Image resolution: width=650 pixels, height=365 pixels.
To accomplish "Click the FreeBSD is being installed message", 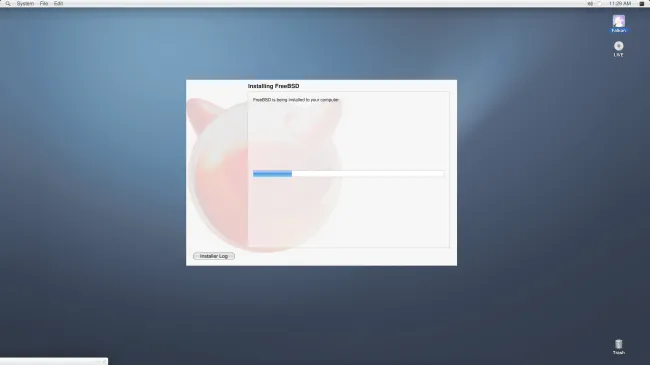I will pos(296,100).
